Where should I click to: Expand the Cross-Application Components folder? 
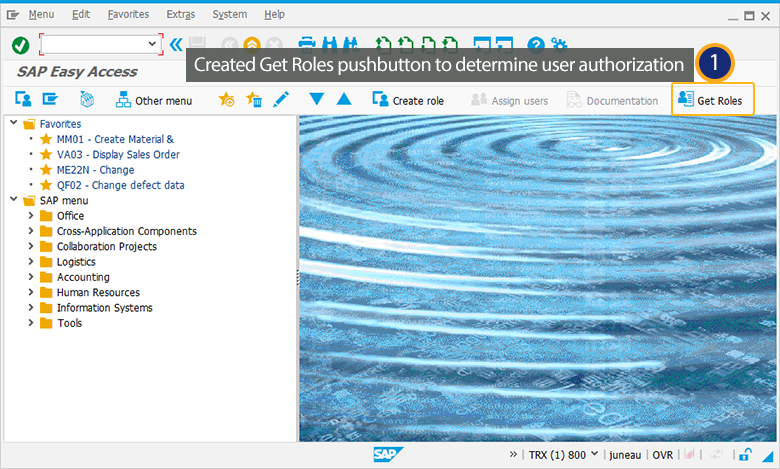(31, 231)
